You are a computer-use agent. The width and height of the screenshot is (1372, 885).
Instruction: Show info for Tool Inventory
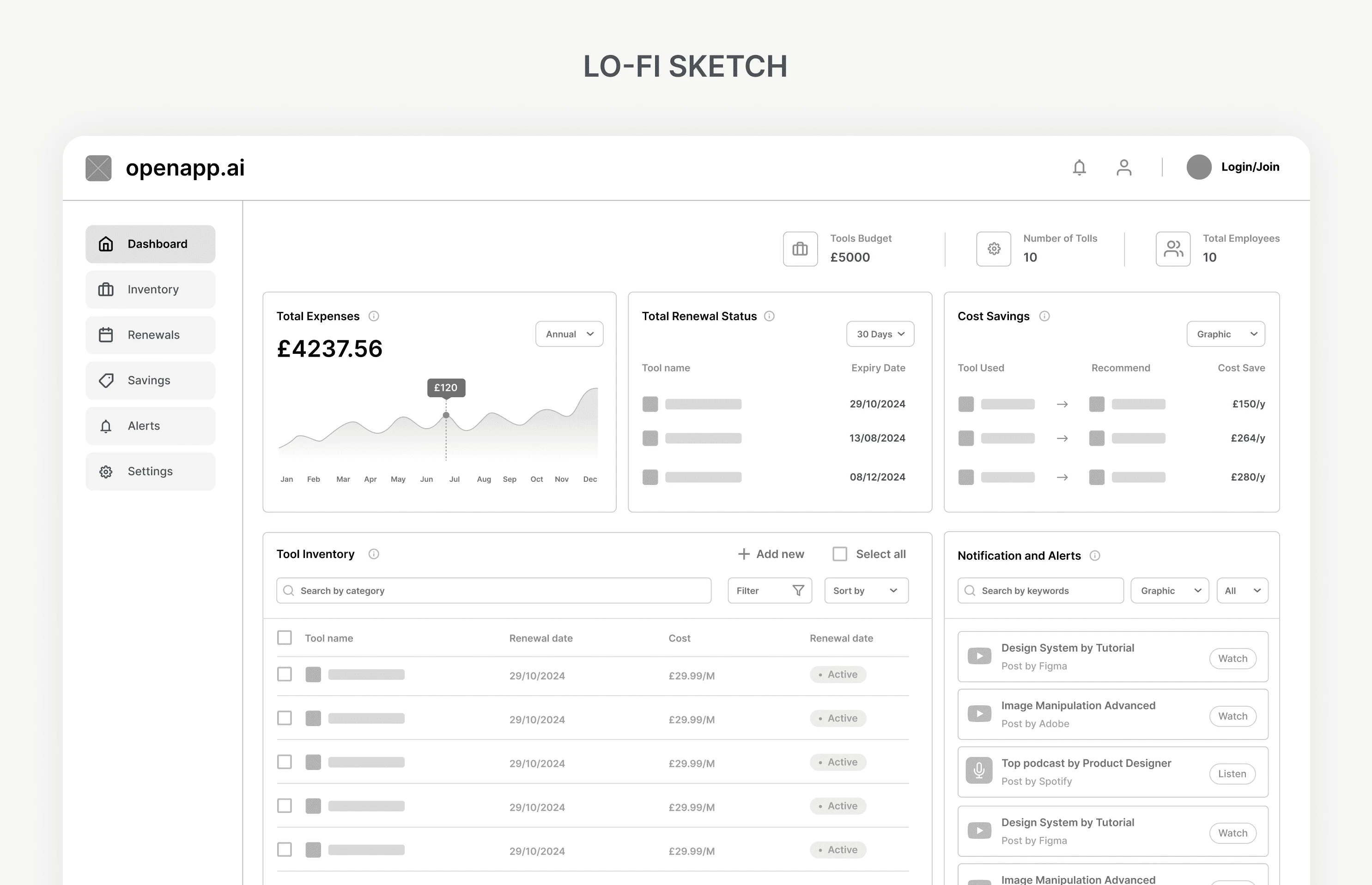click(x=374, y=554)
